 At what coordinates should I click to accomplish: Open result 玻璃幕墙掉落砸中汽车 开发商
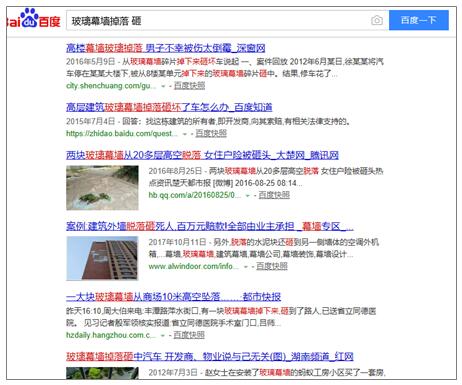coord(210,357)
